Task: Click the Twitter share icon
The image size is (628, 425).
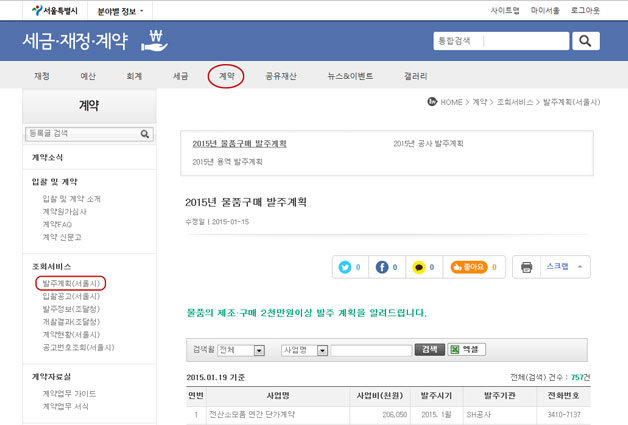Action: point(346,268)
